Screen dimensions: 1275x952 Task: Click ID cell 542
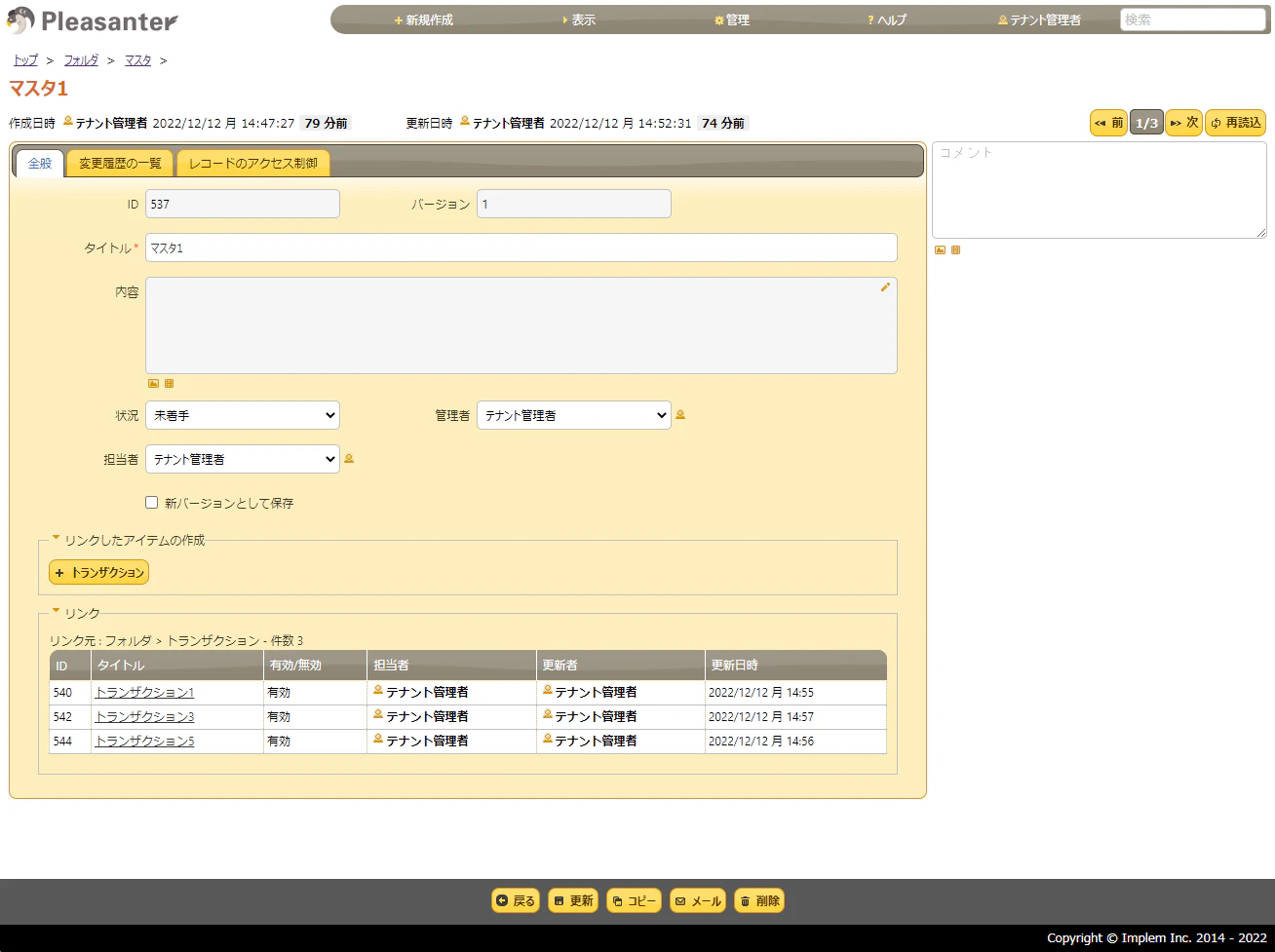70,717
